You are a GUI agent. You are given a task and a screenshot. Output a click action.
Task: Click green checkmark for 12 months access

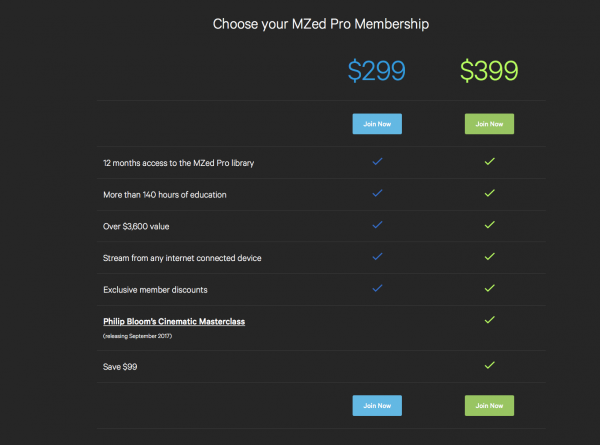pyautogui.click(x=490, y=161)
